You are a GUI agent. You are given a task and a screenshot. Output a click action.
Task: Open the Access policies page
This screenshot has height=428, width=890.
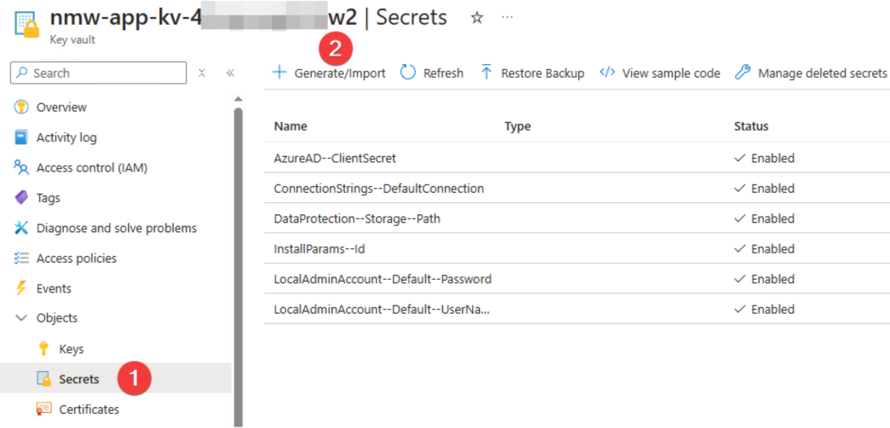pos(77,258)
